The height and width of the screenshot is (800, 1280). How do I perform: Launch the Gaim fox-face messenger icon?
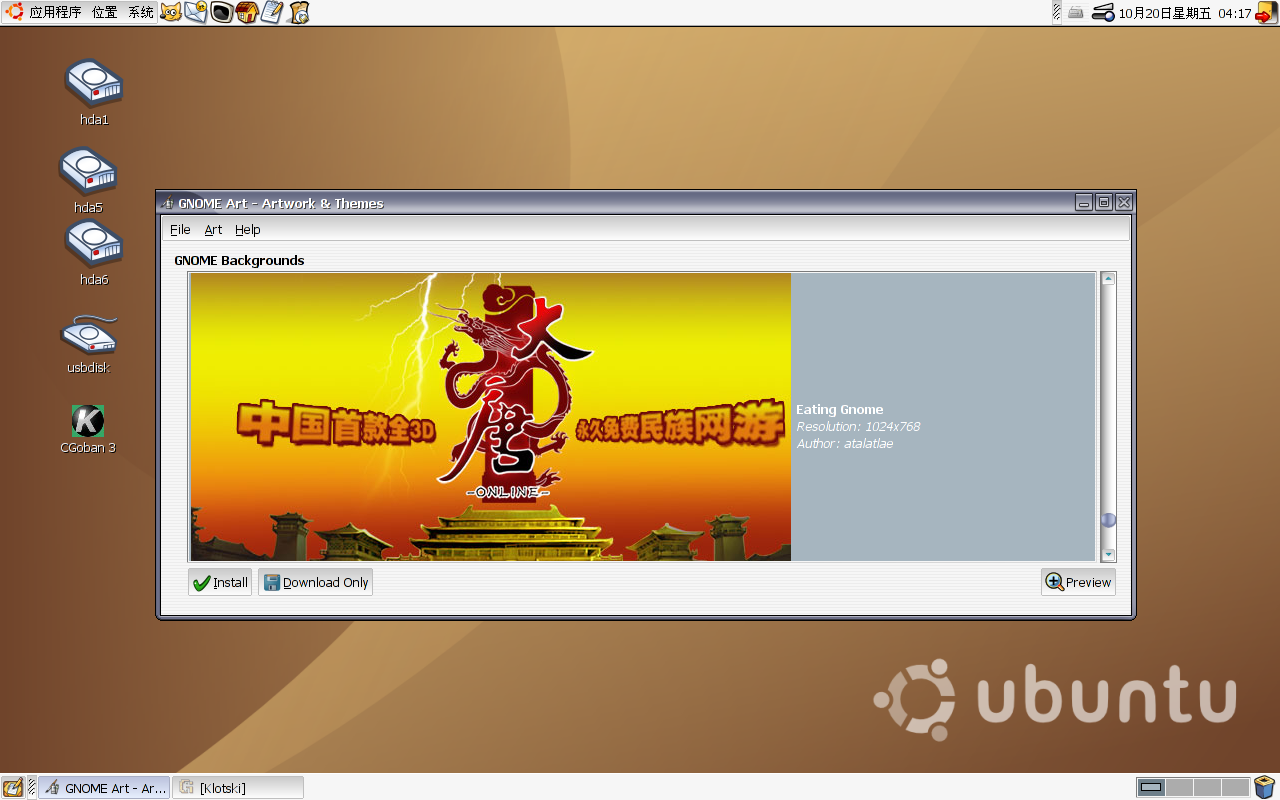[x=171, y=12]
